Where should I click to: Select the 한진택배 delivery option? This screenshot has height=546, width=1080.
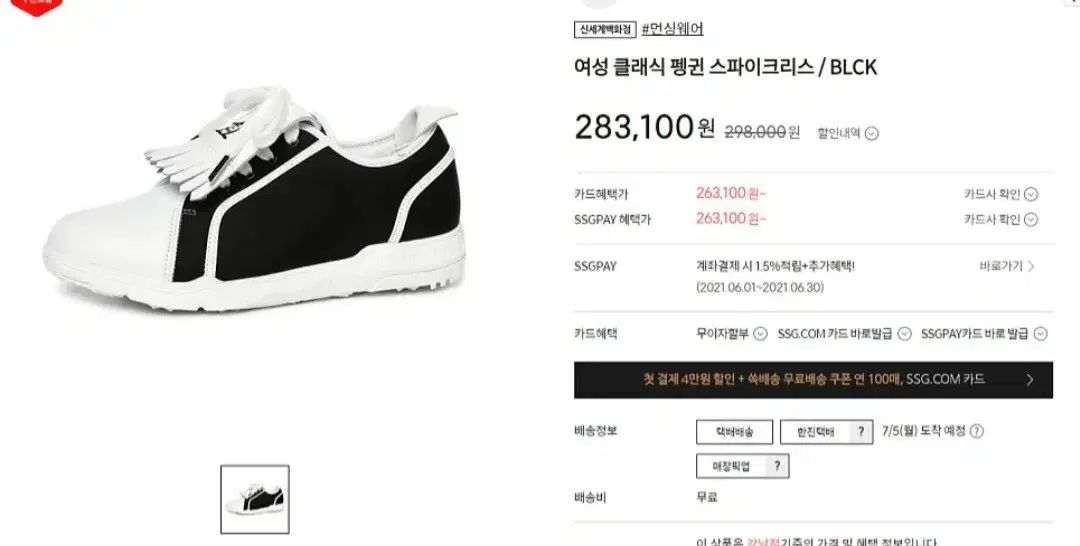pos(816,432)
